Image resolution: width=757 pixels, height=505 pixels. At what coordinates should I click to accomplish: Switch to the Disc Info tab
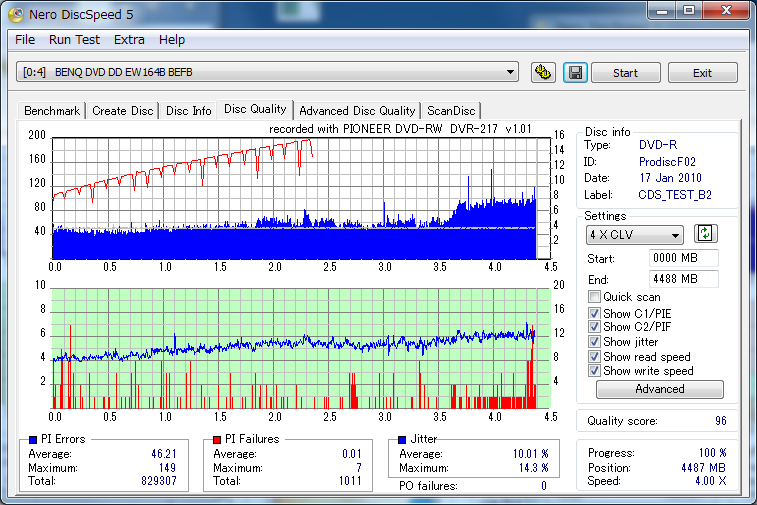189,111
